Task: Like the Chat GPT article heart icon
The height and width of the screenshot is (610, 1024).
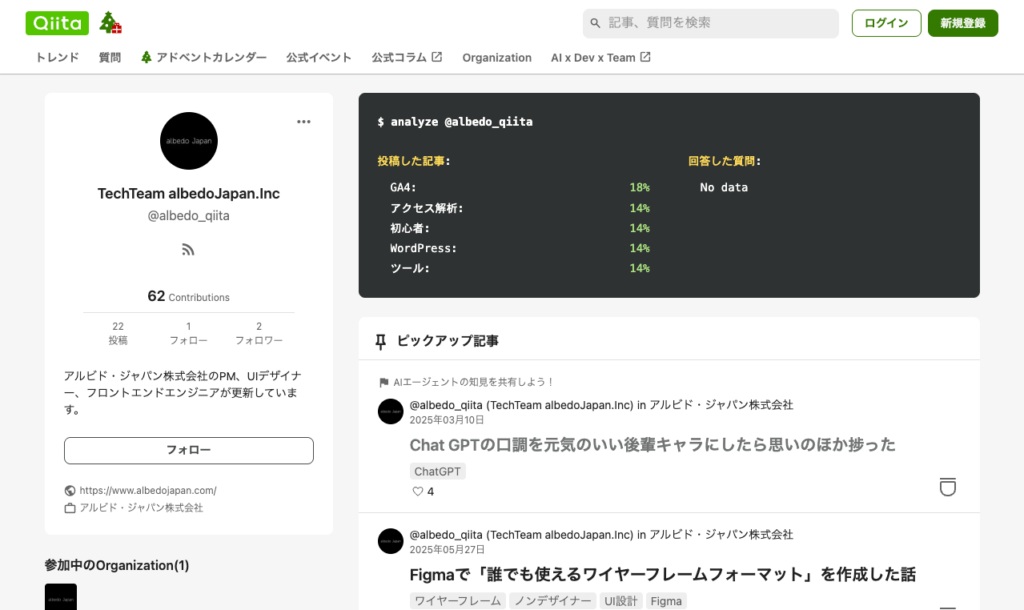Action: [418, 491]
